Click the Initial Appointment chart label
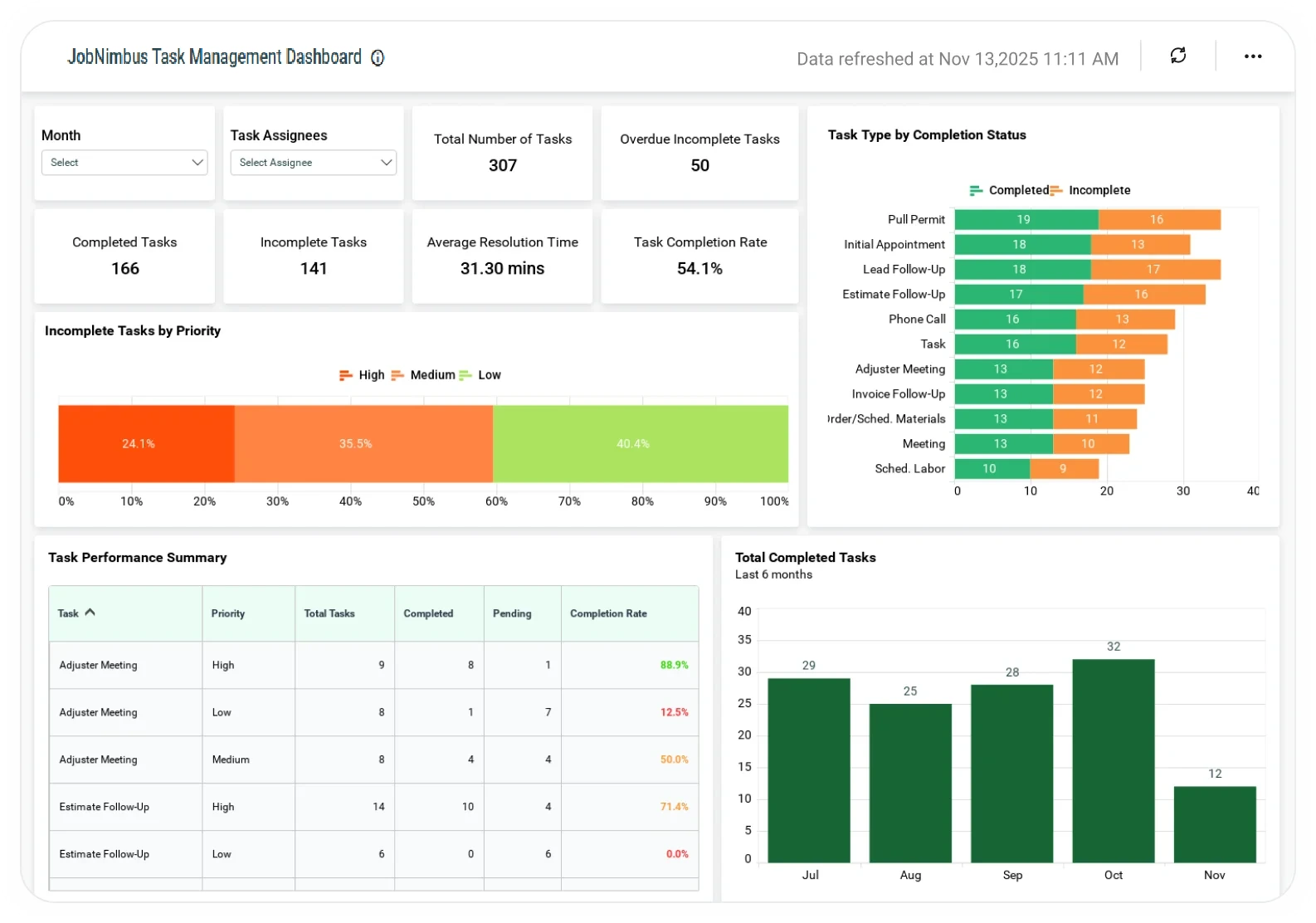The image size is (1316, 923). tap(894, 245)
